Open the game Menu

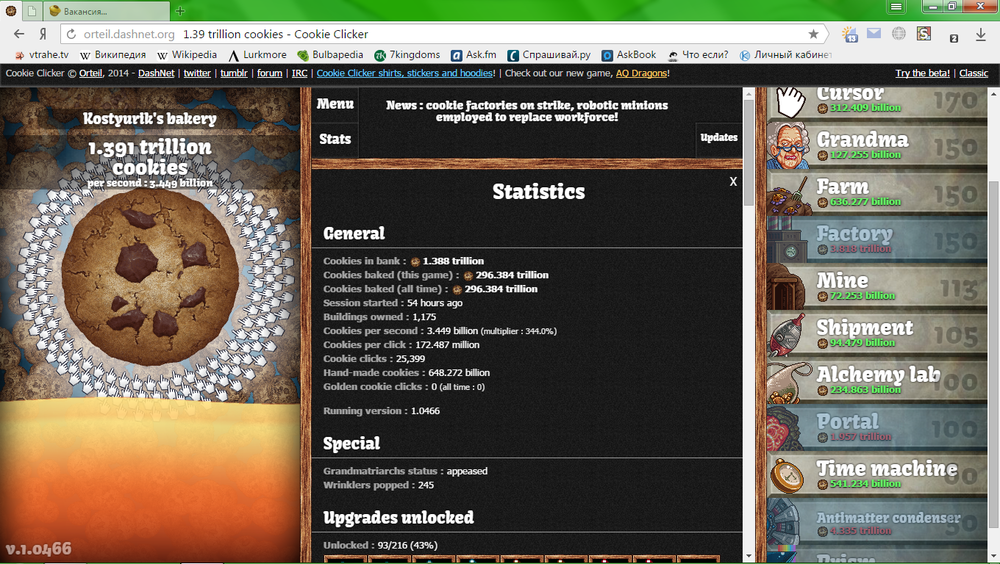click(335, 104)
